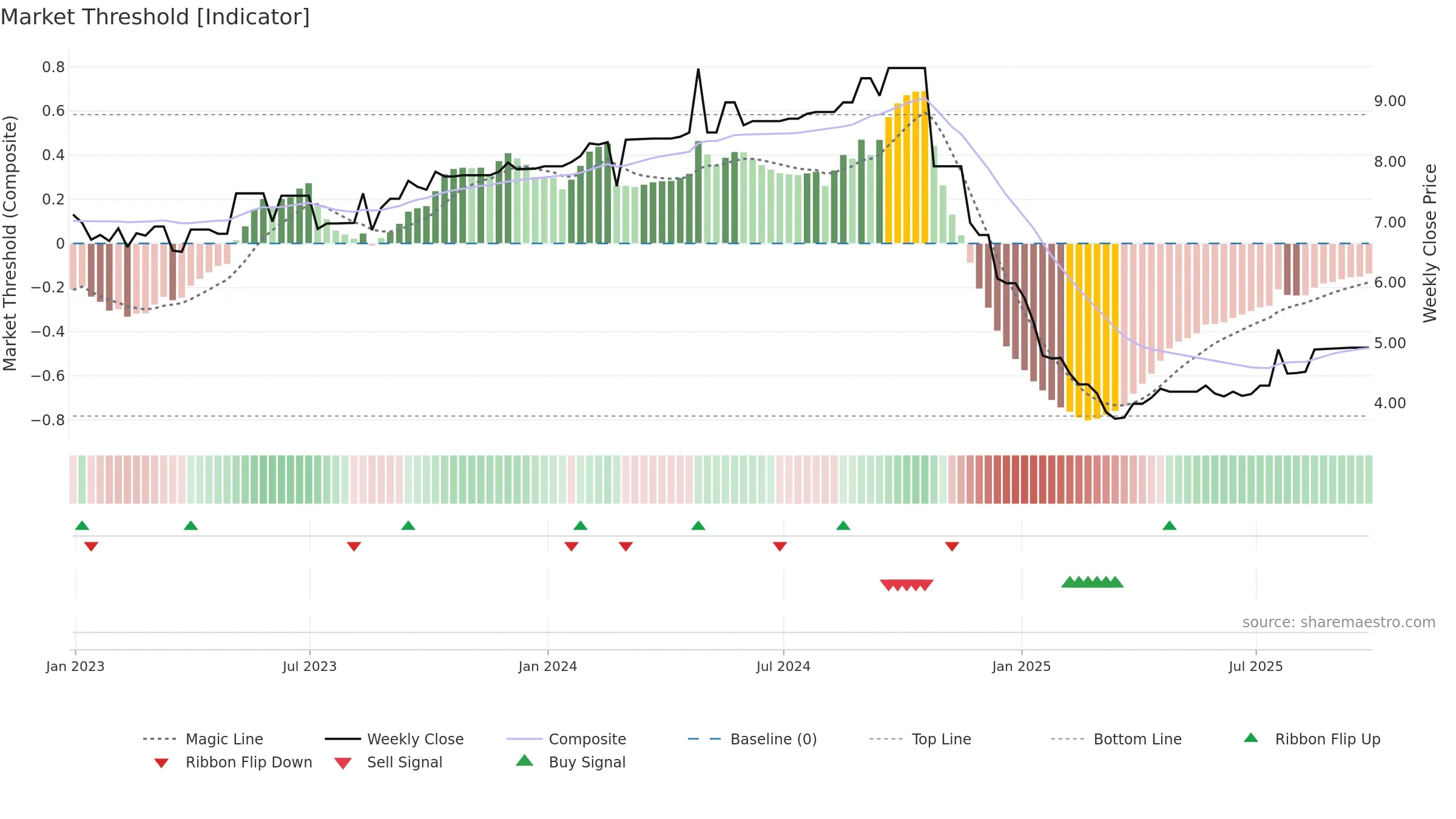Click the Jan 2025 x-axis label
1456x819 pixels.
[1022, 666]
